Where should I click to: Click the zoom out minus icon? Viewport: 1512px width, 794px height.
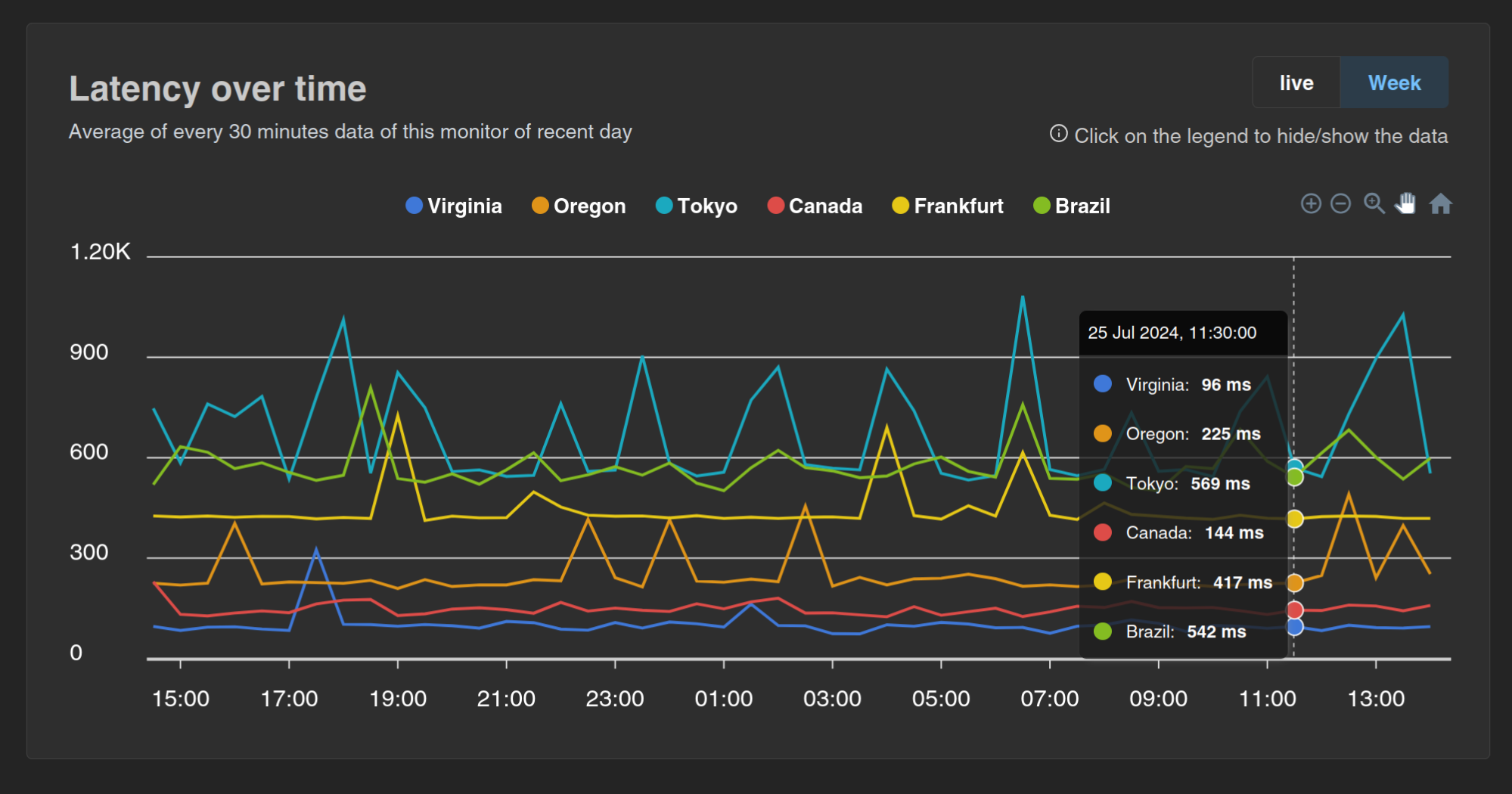coord(1340,203)
